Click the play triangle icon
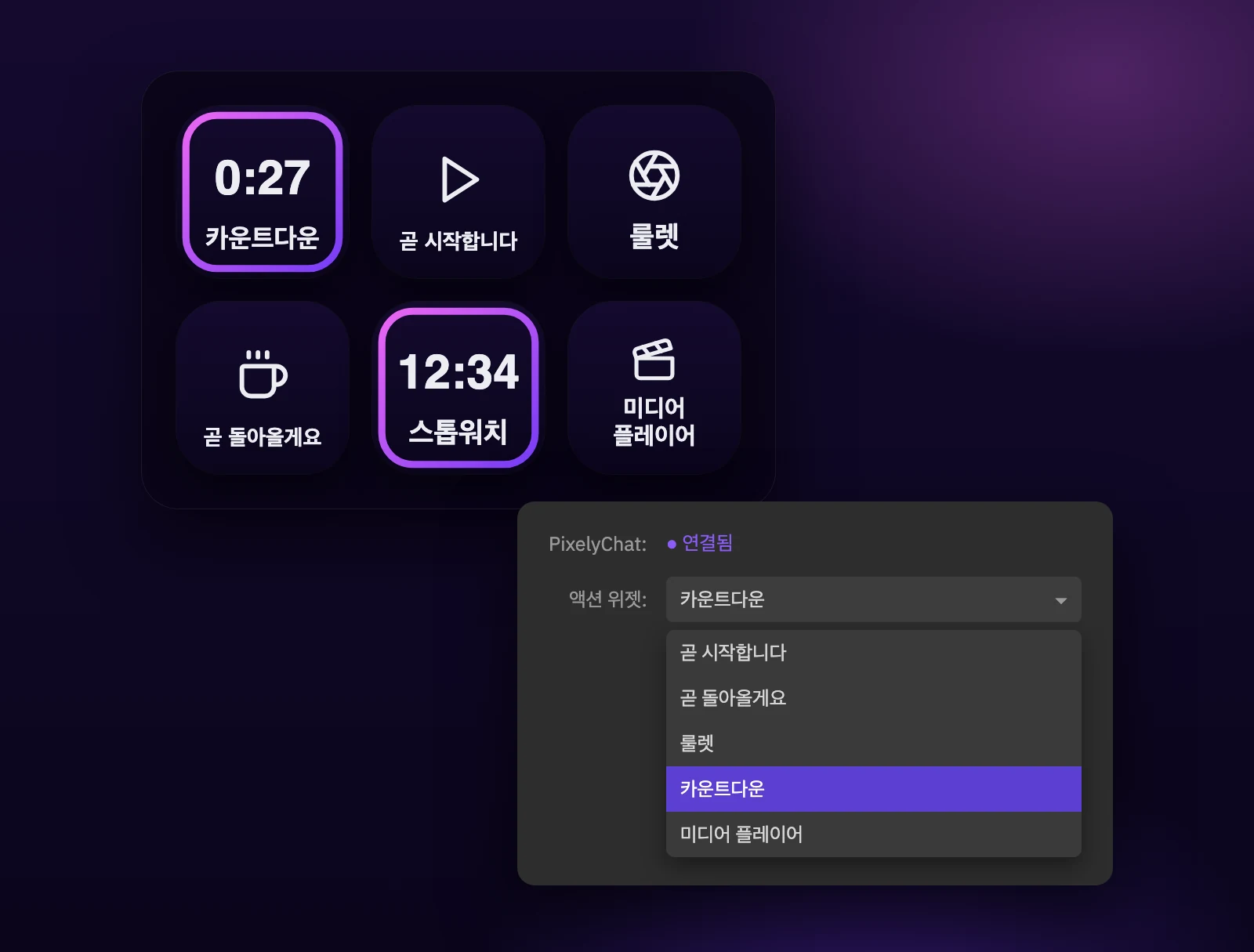 pos(459,179)
